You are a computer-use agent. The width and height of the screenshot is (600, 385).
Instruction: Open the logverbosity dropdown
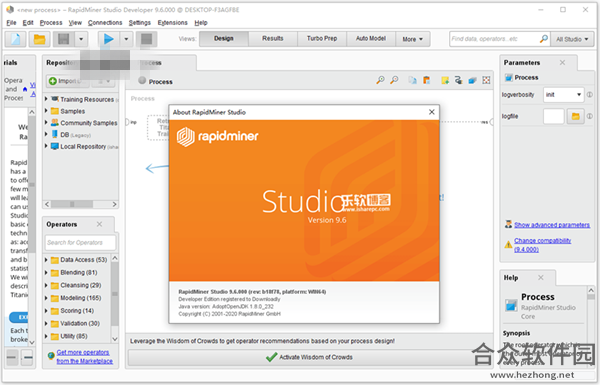563,95
